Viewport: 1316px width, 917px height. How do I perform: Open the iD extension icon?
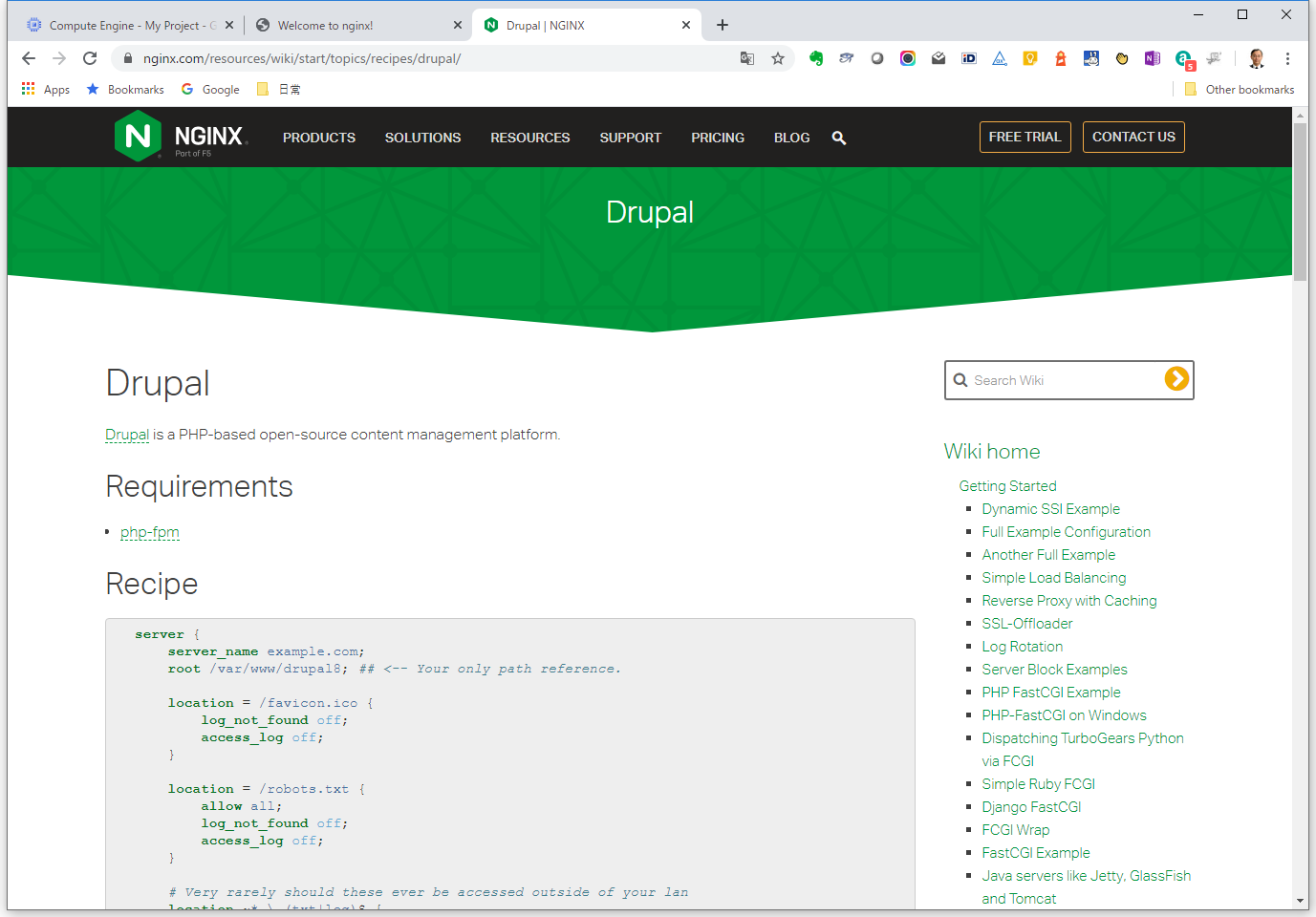[969, 58]
